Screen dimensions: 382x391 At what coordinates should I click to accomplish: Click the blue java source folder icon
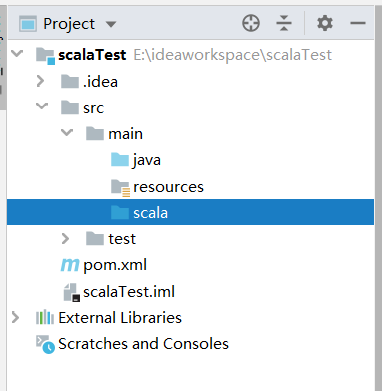point(120,160)
